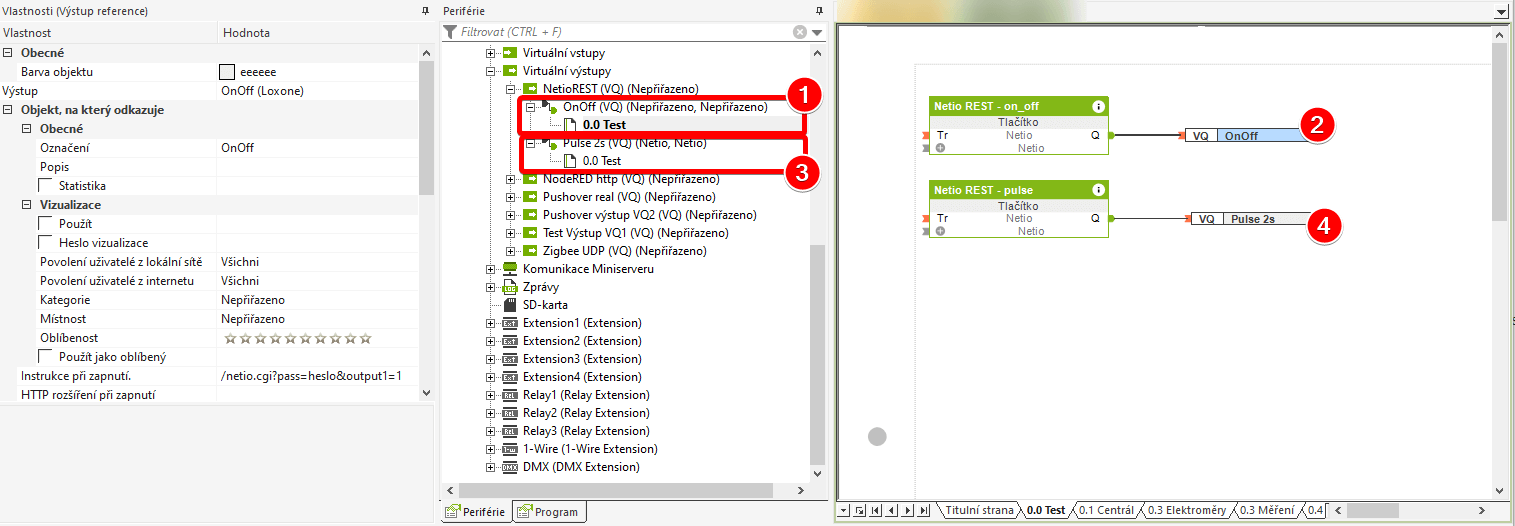Click the Relay3 extension icon

[510, 431]
